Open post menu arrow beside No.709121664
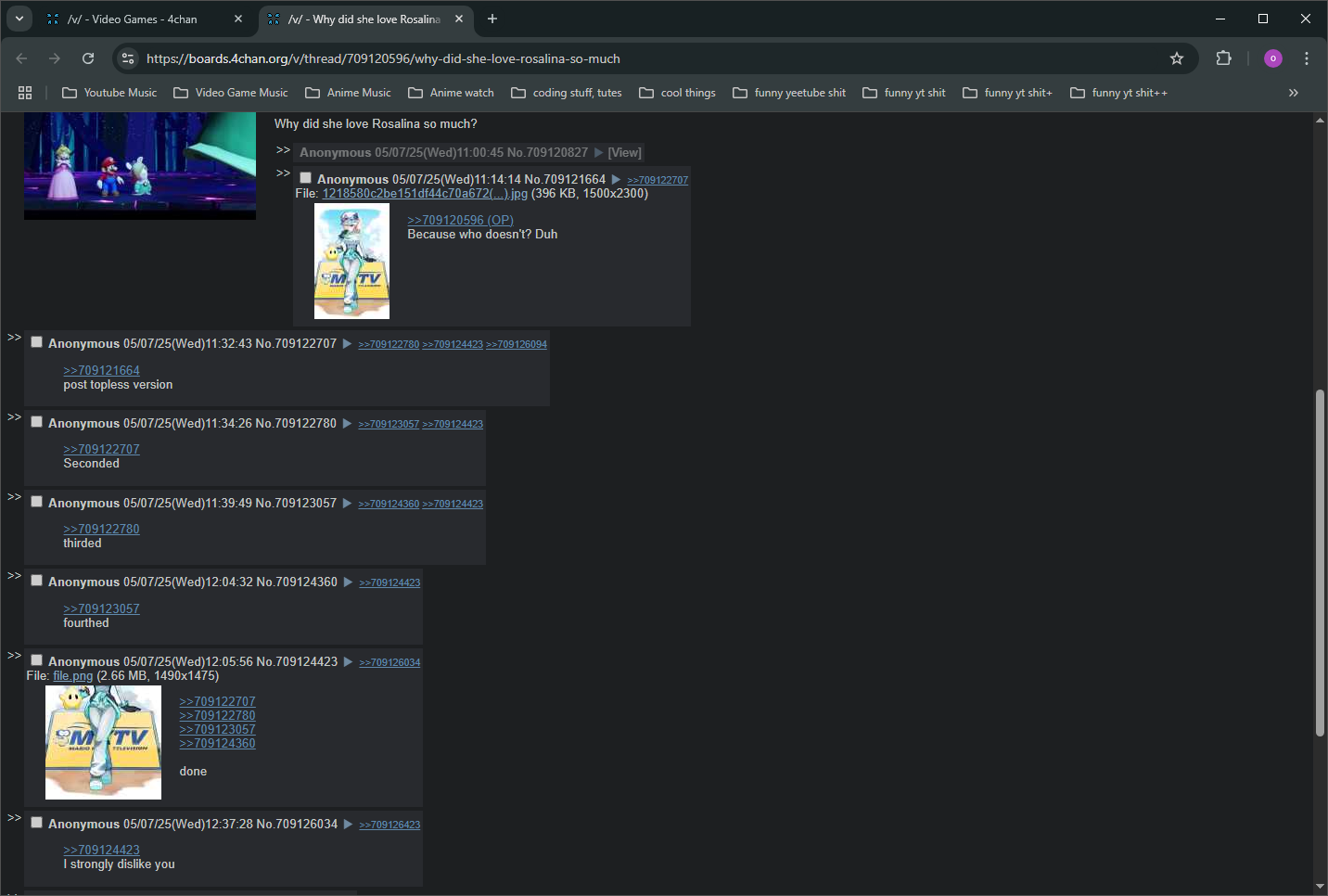 616,179
